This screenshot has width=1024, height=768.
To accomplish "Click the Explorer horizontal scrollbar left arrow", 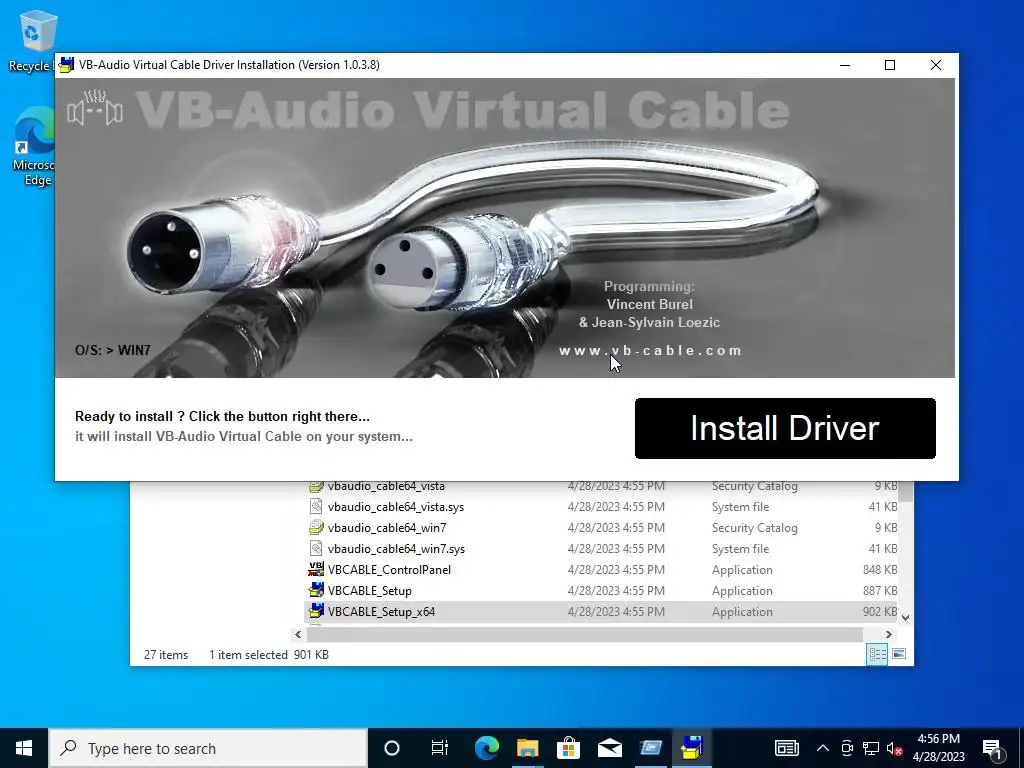I will point(298,634).
